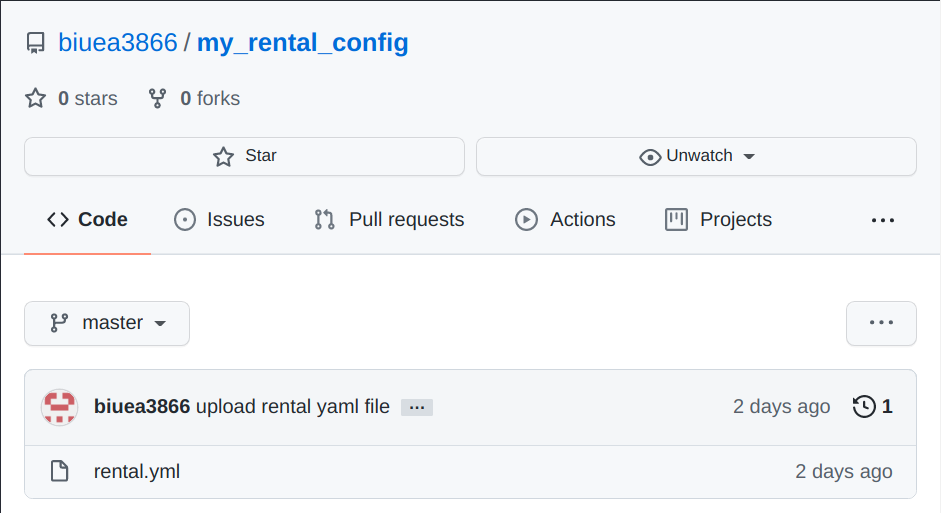Screen dimensions: 941x513
Task: Click the Pull requests merge icon
Action: pyautogui.click(x=325, y=220)
